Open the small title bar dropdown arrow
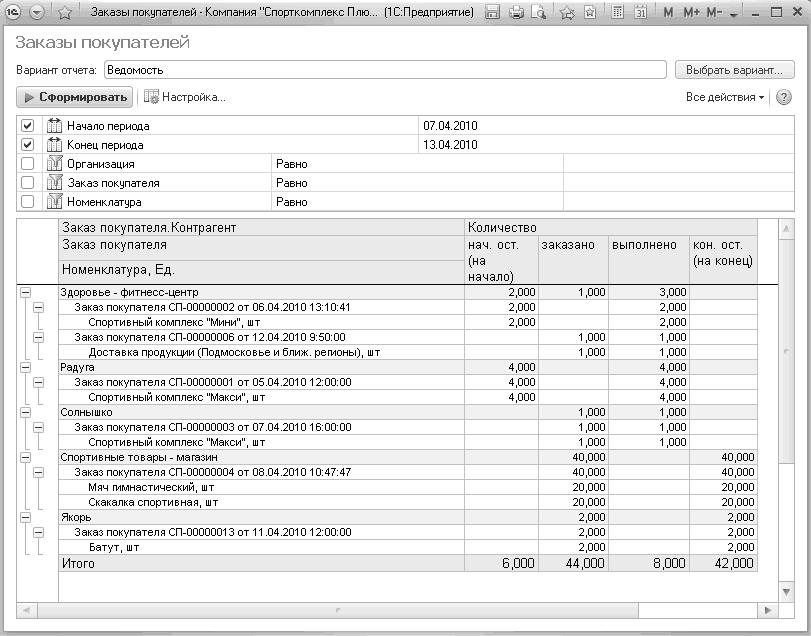 (x=733, y=16)
